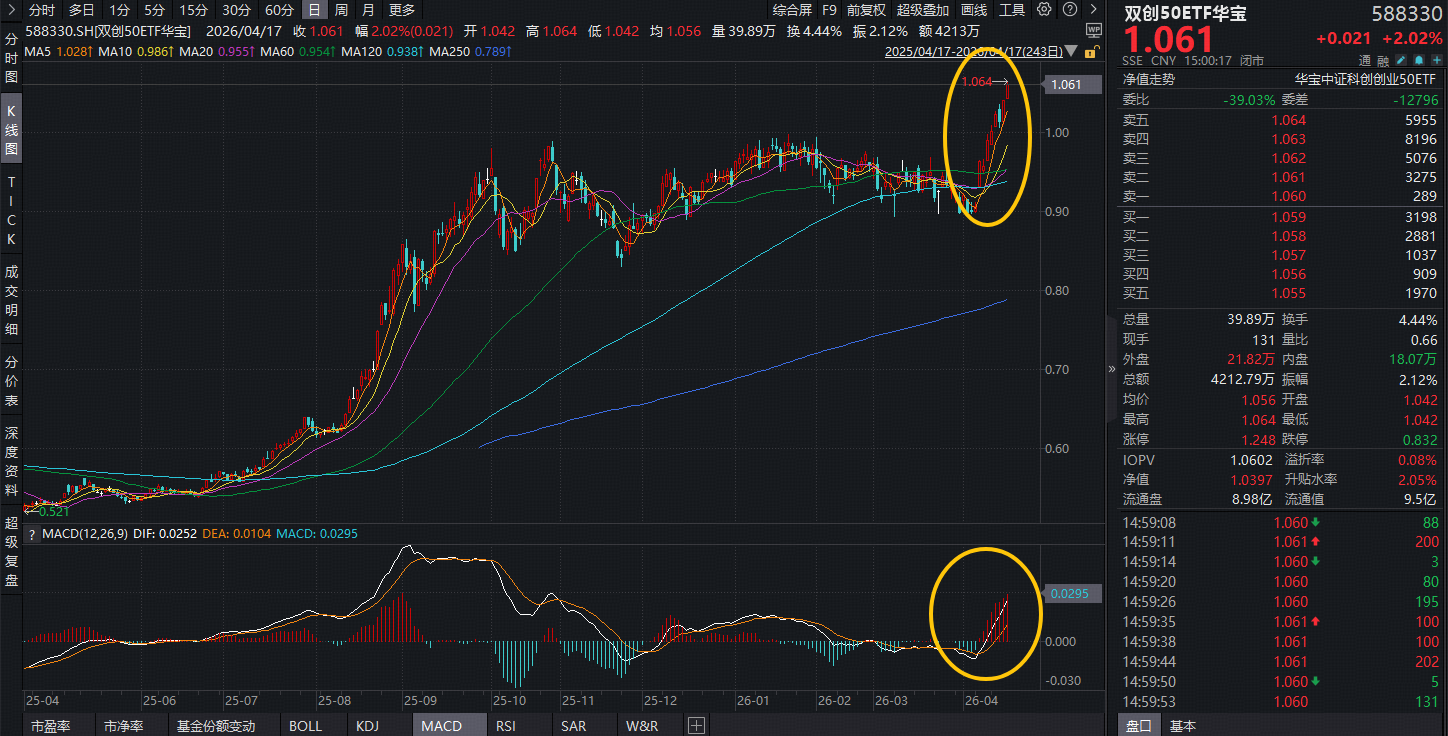Click the MACD indicator help question mark
Viewport: 1448px width, 736px height.
coord(32,534)
